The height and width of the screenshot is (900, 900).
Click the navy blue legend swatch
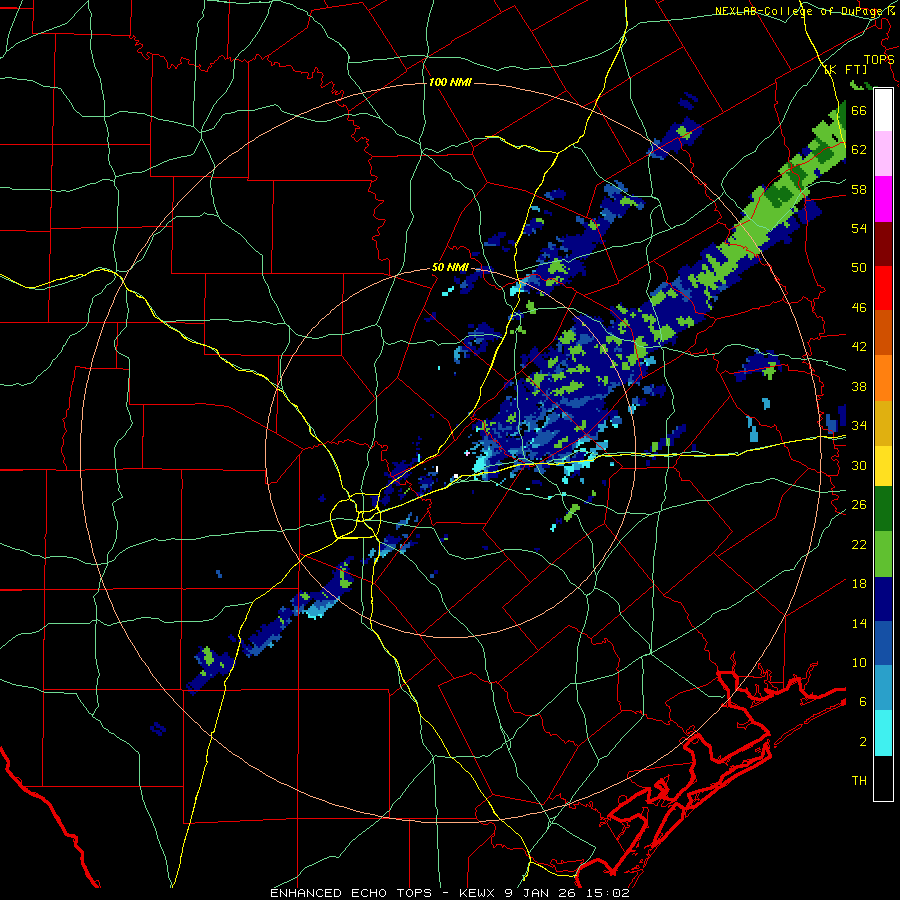883,599
